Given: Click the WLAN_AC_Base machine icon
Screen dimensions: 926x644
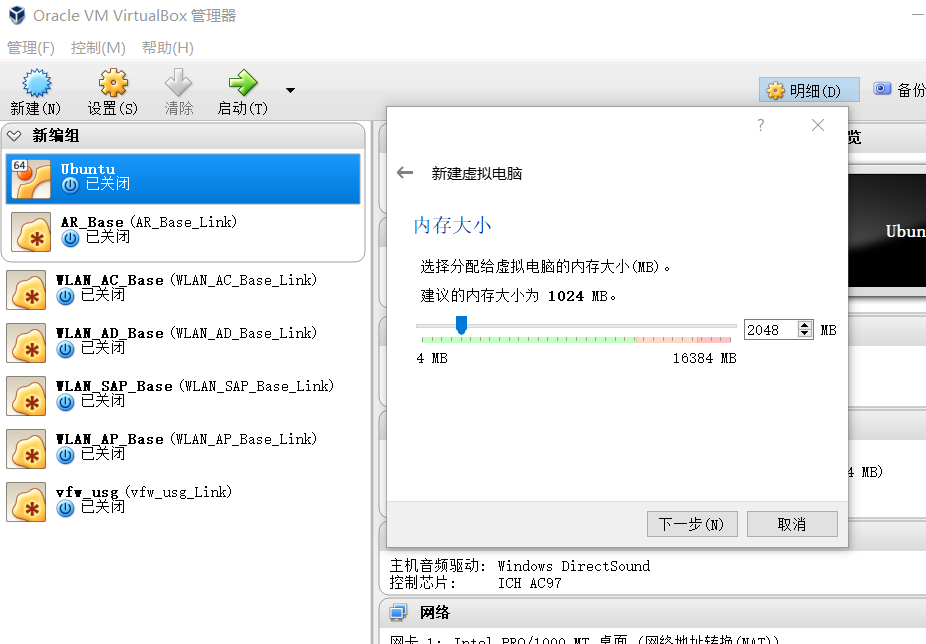Looking at the screenshot, I should click(26, 290).
